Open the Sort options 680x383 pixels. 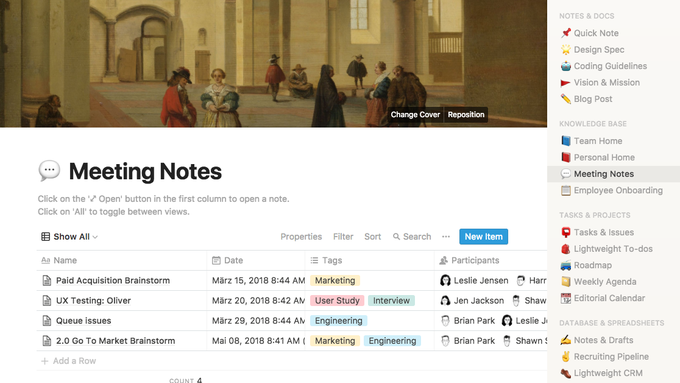(373, 236)
